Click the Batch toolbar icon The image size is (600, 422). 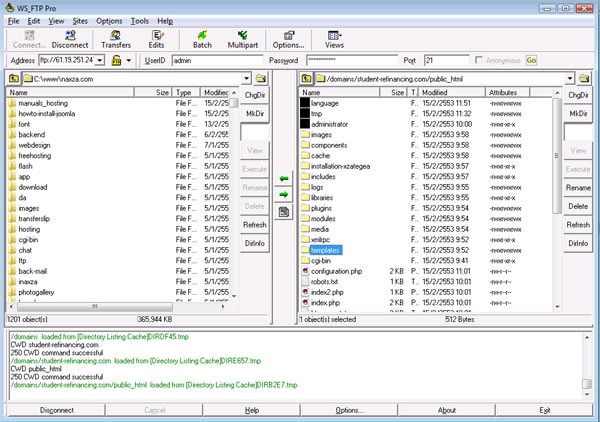[x=202, y=39]
